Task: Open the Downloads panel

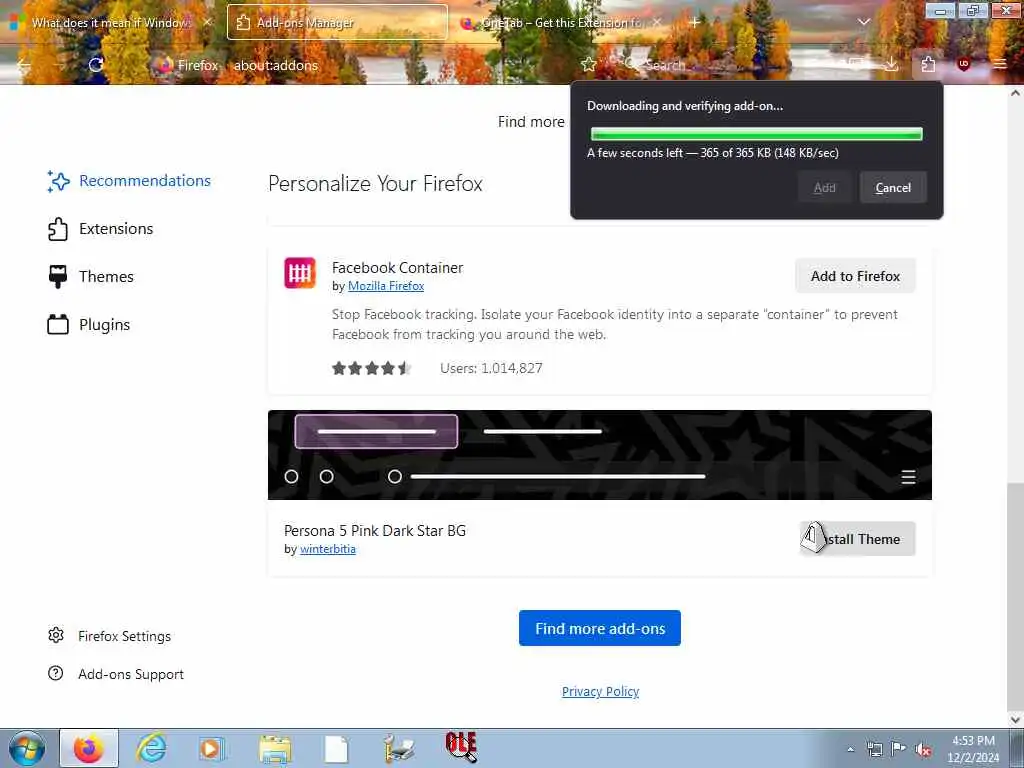Action: point(891,64)
